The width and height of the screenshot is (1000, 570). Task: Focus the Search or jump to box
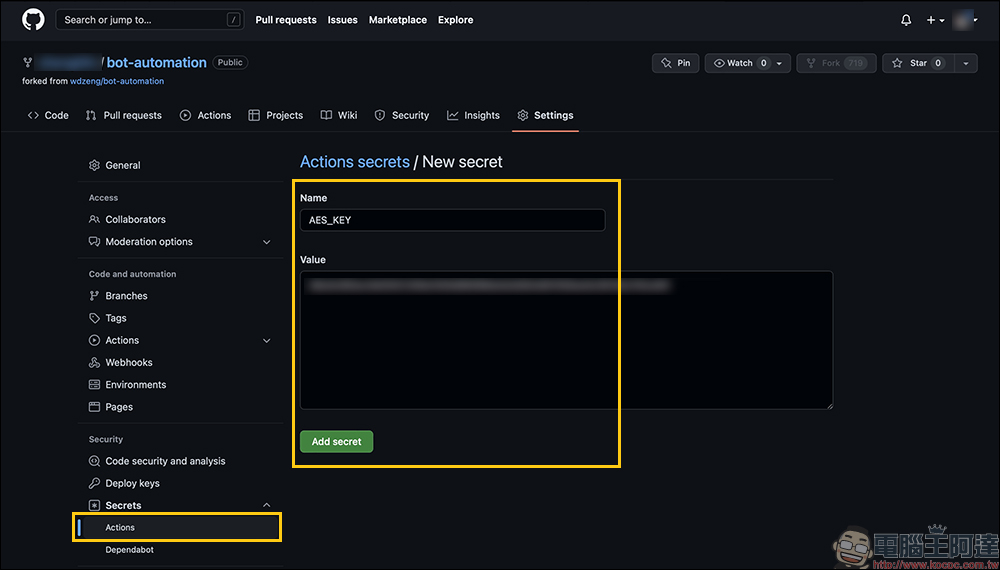[150, 20]
